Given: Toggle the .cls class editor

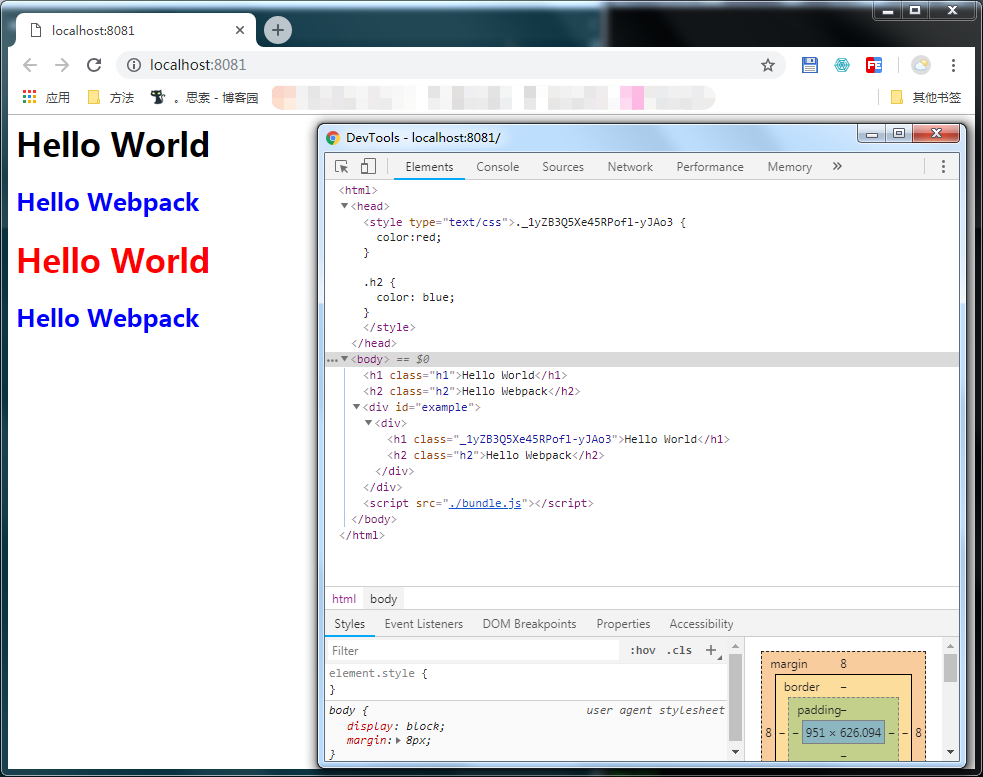Looking at the screenshot, I should click(x=679, y=650).
